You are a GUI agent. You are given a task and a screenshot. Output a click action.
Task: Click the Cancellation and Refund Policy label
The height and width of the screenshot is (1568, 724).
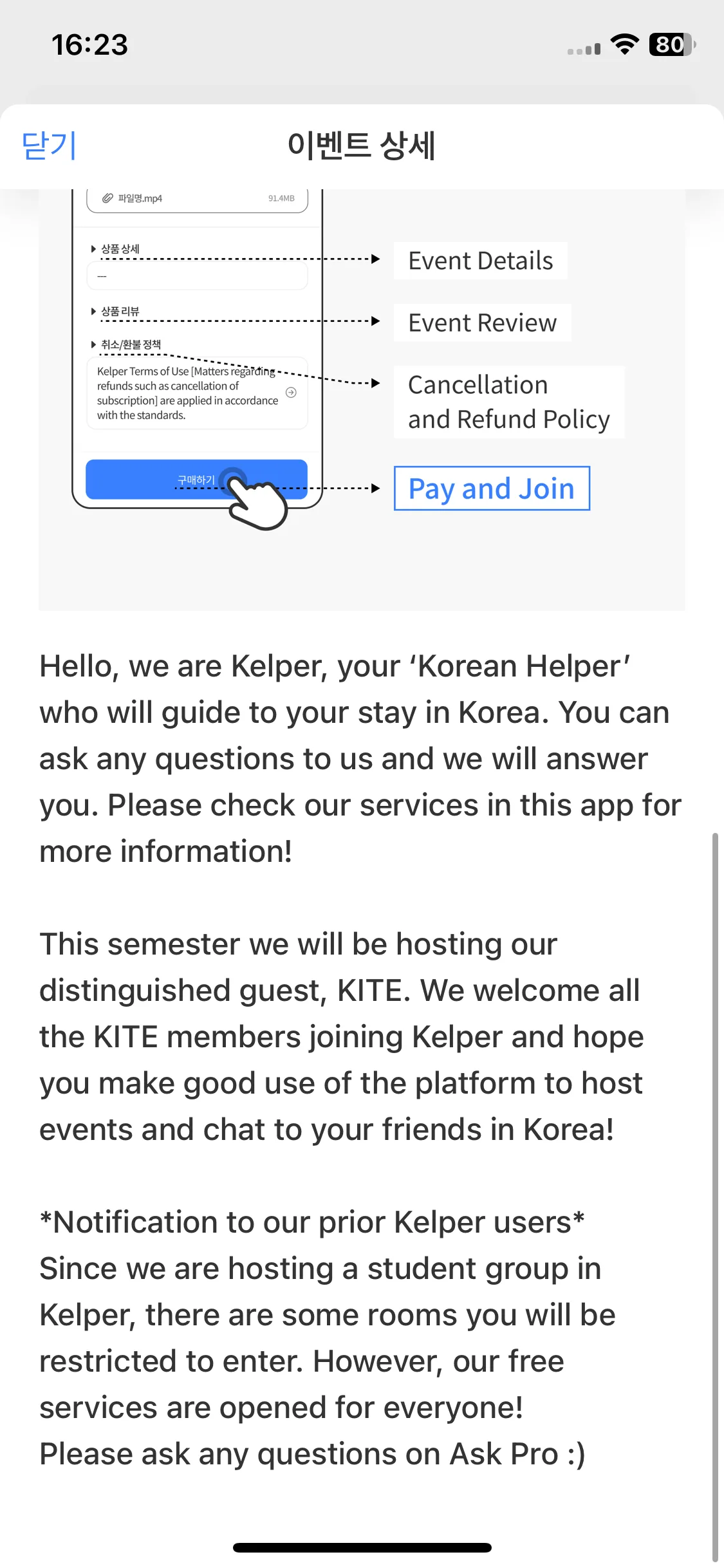pos(509,402)
